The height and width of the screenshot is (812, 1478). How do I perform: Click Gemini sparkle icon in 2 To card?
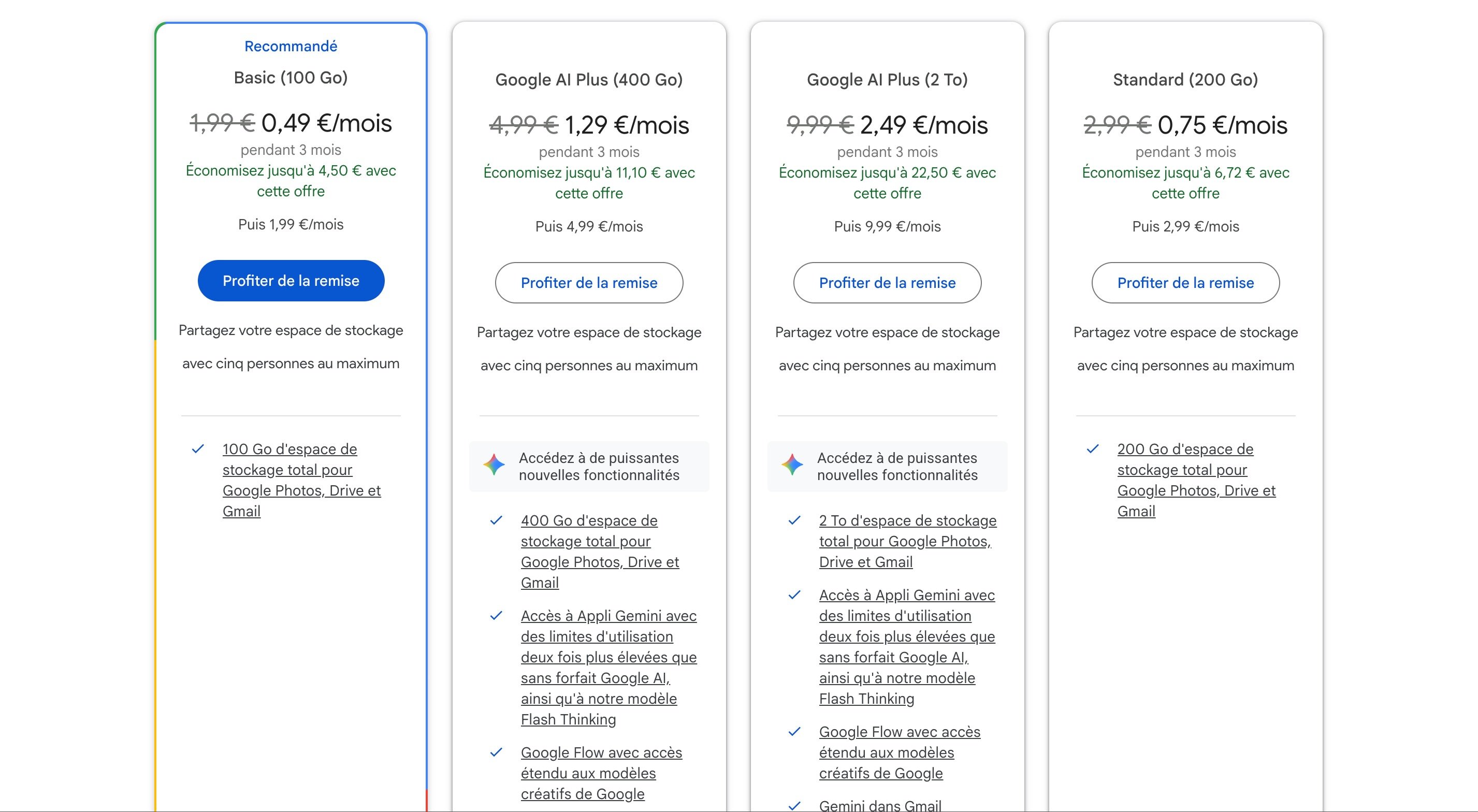pos(792,464)
